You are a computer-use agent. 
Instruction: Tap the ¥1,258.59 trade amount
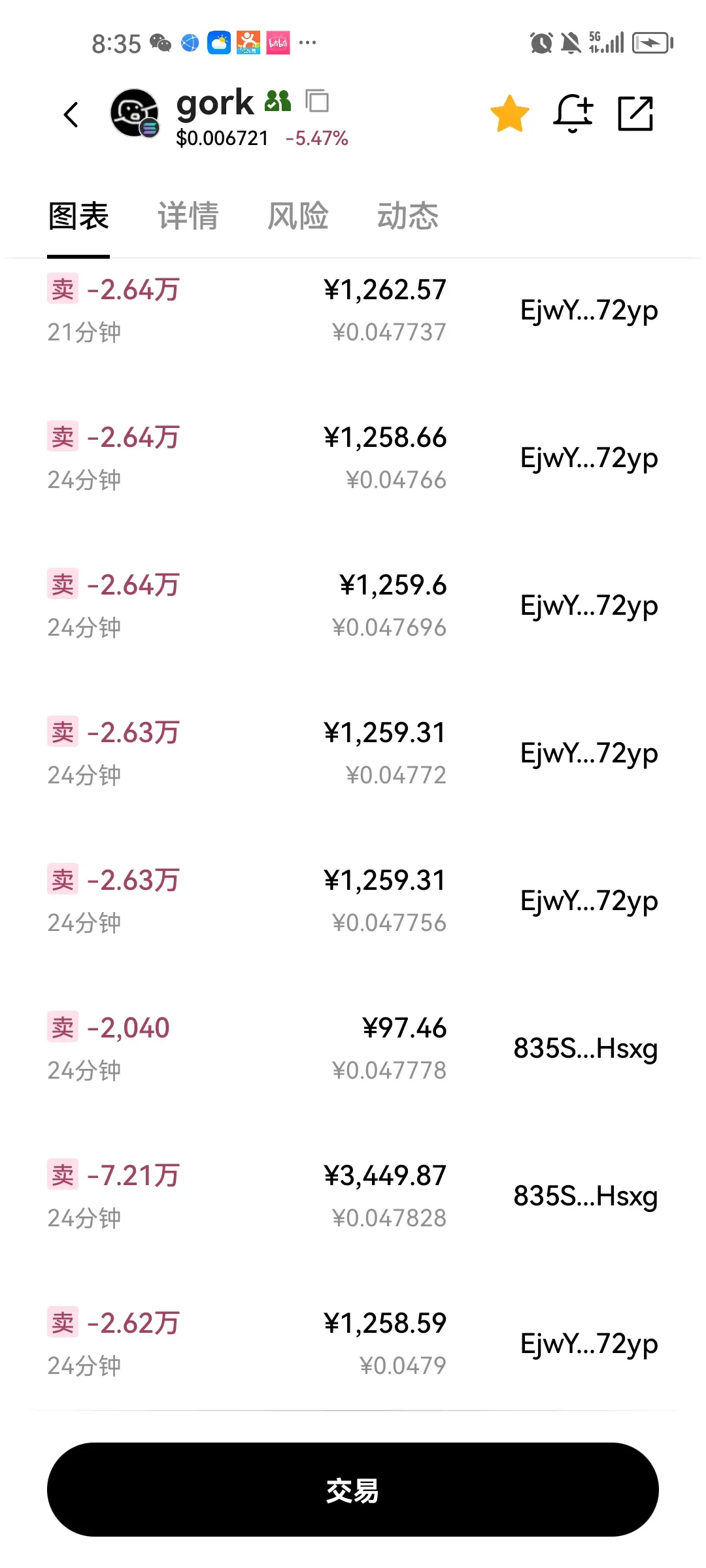[385, 1323]
